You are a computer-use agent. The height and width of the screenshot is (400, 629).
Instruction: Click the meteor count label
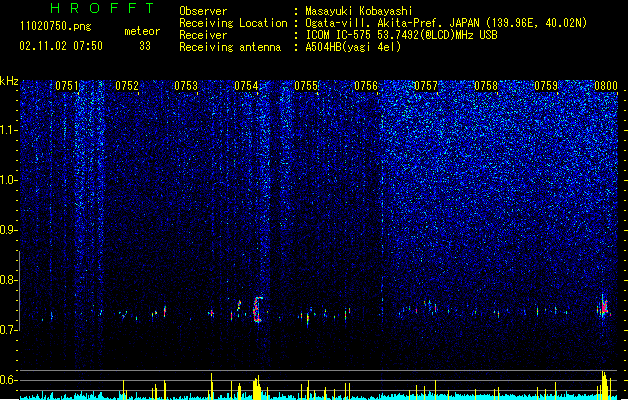tap(142, 31)
